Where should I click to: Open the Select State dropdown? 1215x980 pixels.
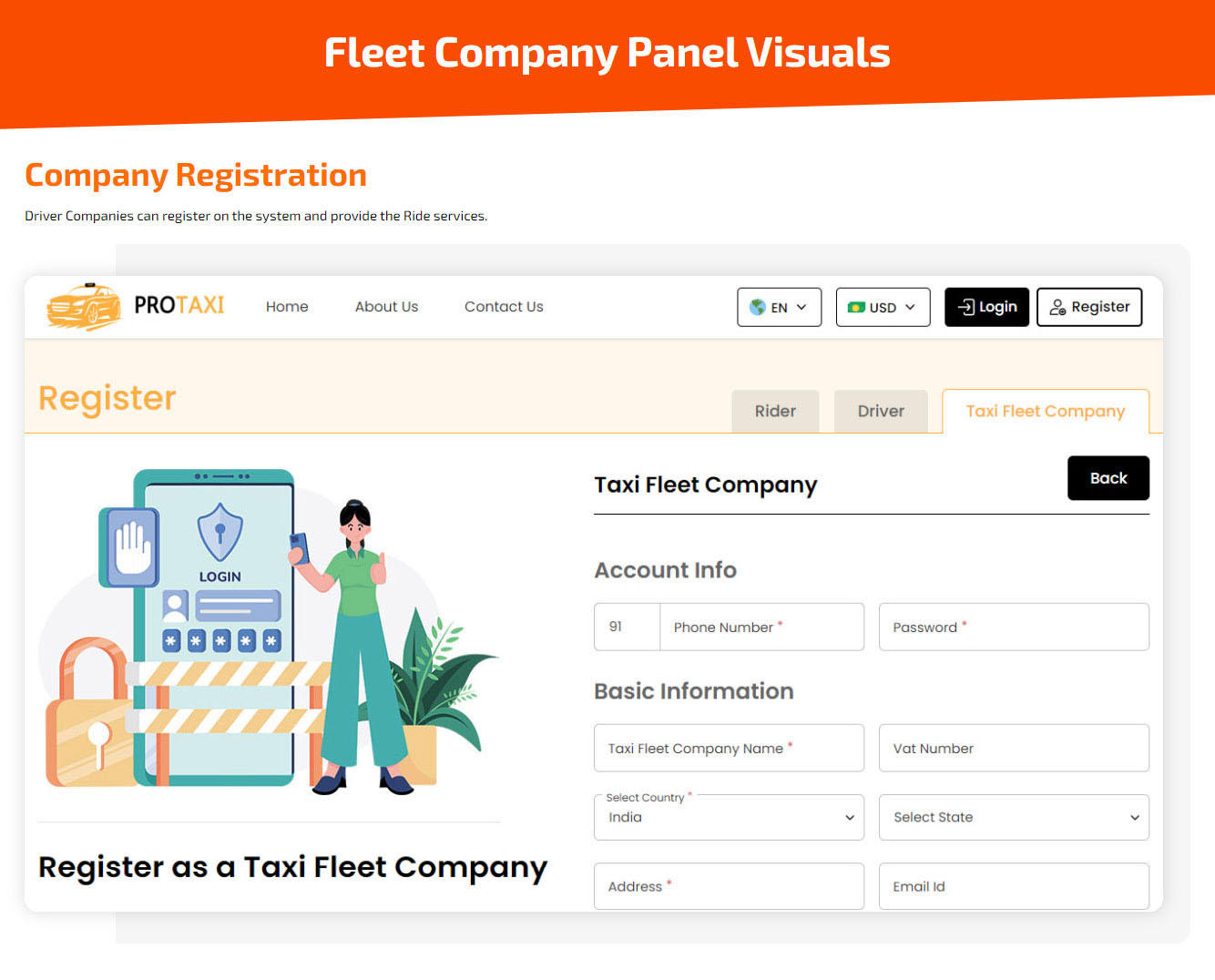[1013, 817]
